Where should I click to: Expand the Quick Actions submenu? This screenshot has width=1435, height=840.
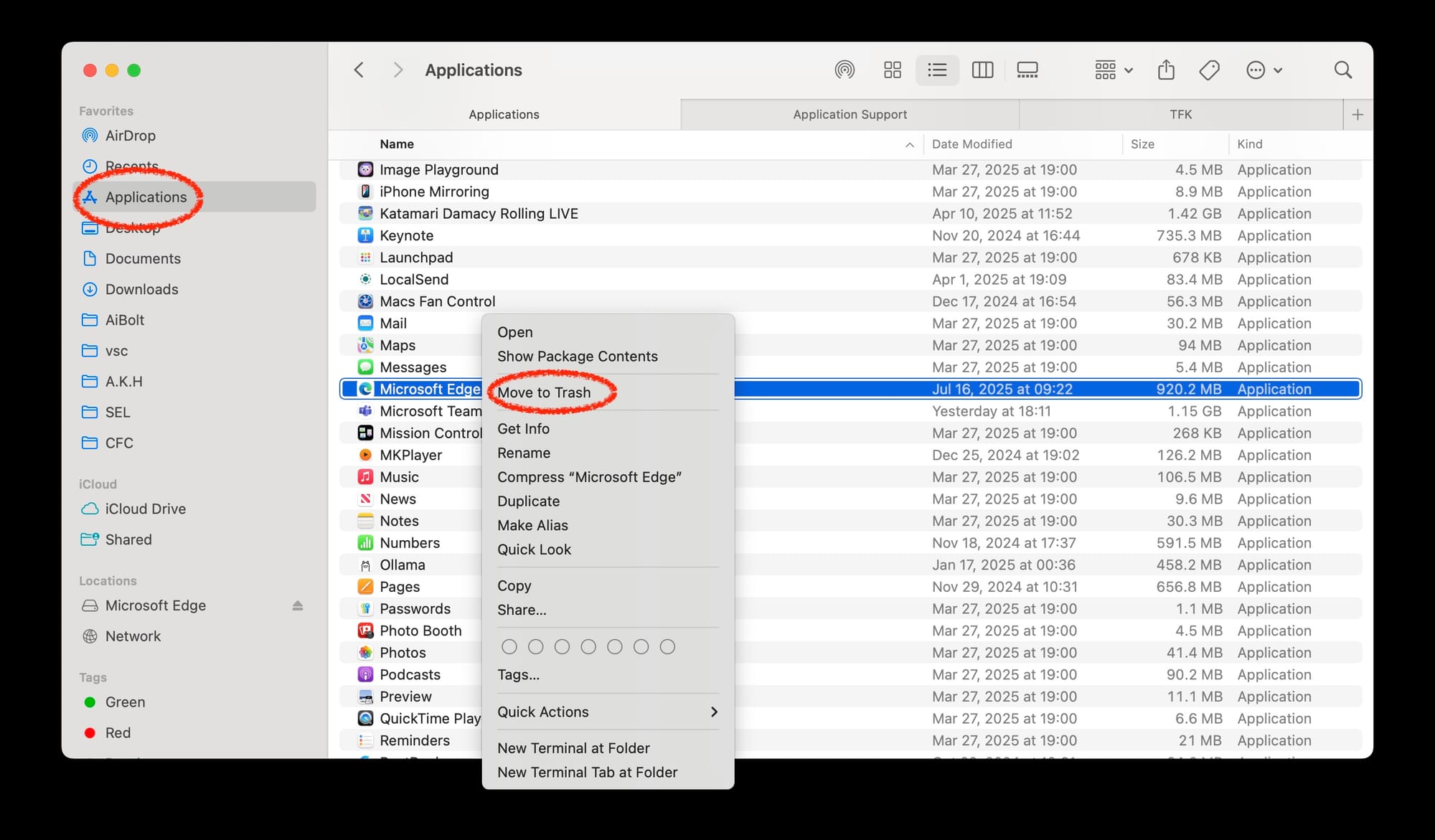click(608, 712)
